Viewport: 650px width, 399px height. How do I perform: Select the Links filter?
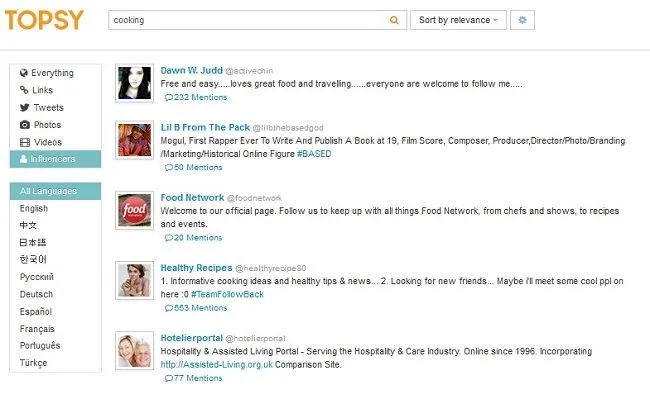[x=56, y=90]
